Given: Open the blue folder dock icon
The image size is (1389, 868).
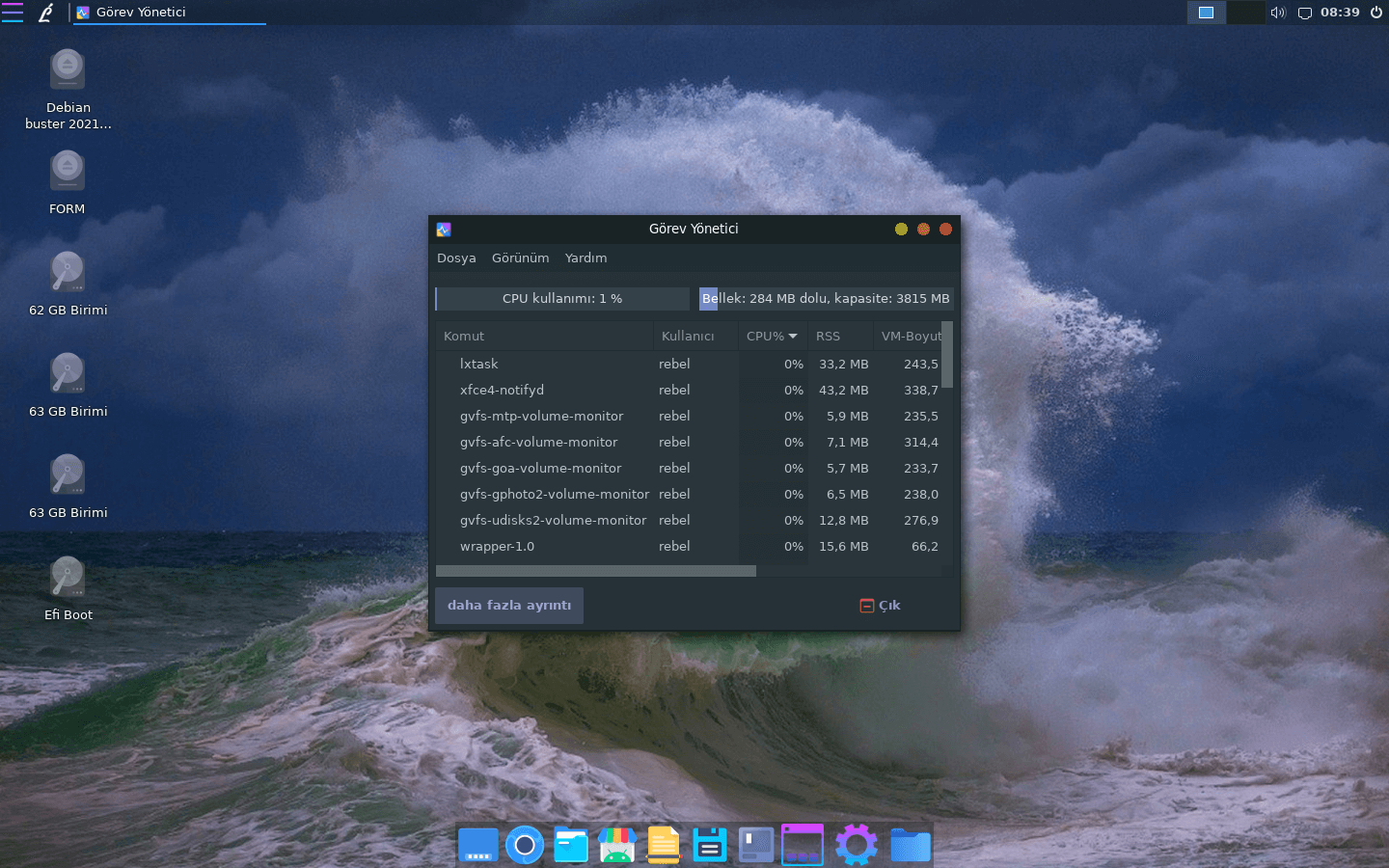Looking at the screenshot, I should click(x=910, y=845).
